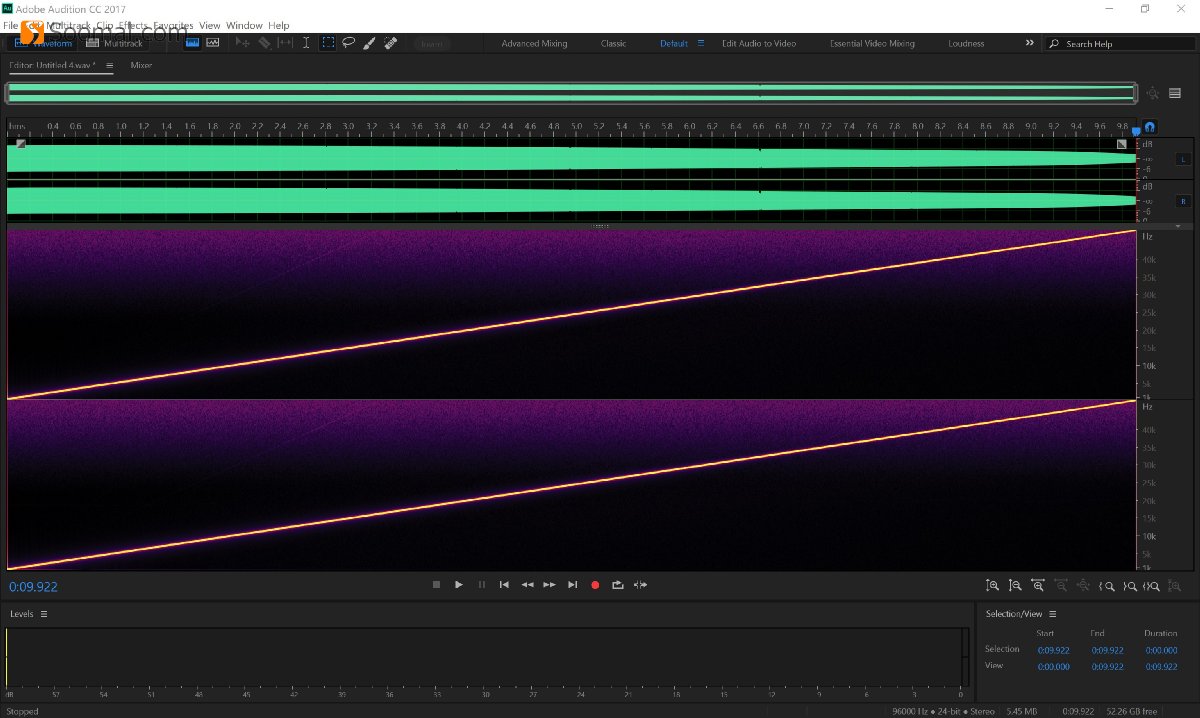1200x718 pixels.
Task: Select the Paintbrush Selection tool
Action: click(x=369, y=43)
